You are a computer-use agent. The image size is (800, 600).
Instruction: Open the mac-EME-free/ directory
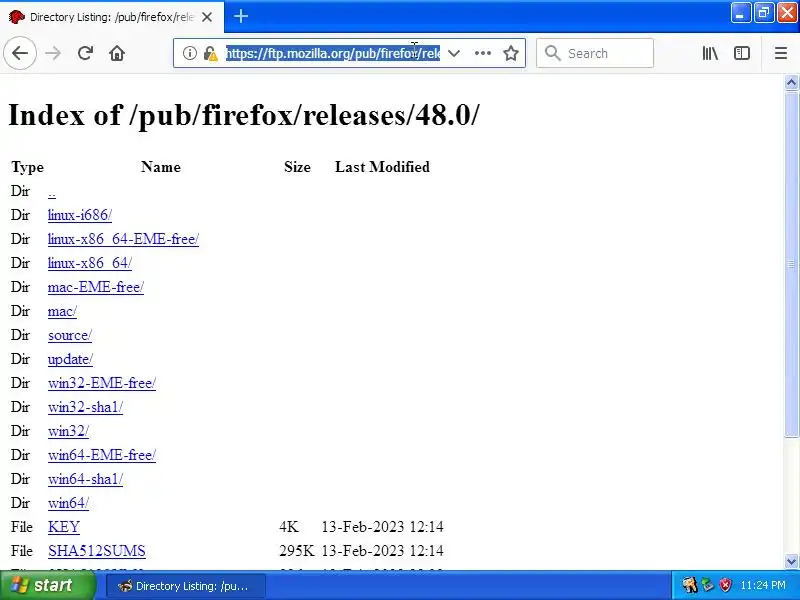click(x=95, y=287)
